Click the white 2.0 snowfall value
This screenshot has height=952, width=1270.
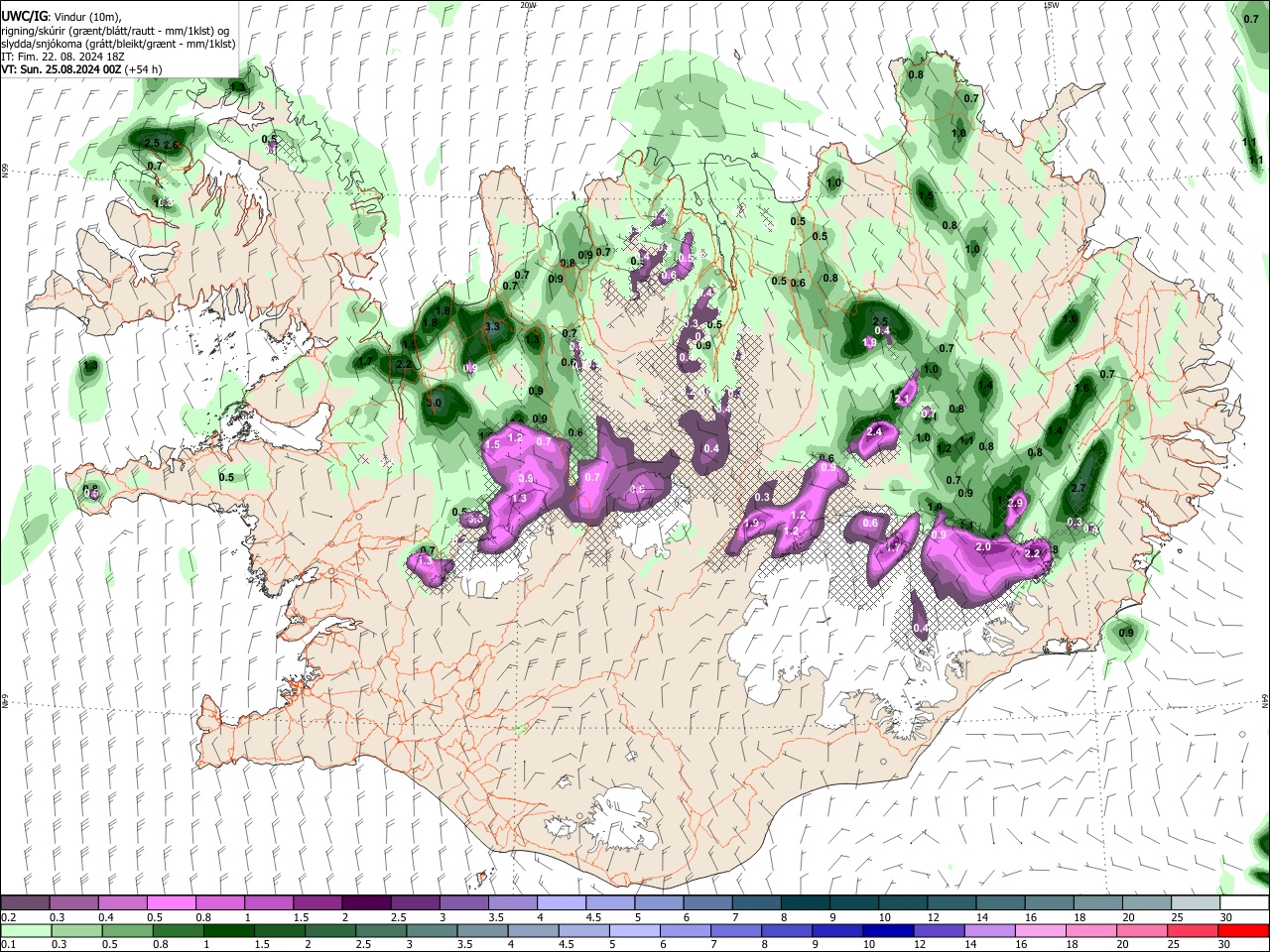pos(983,547)
